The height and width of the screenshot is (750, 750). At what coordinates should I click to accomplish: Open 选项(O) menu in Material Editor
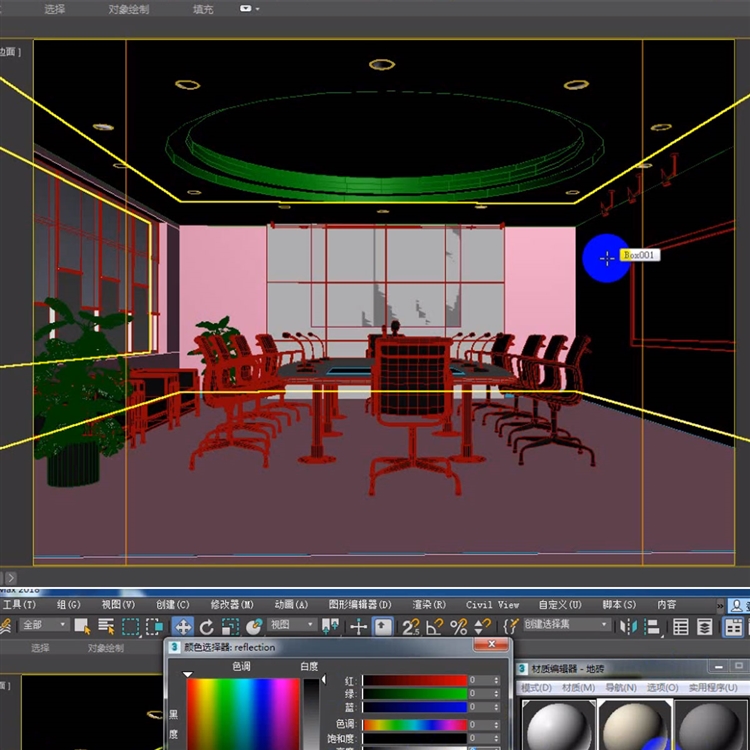coord(662,687)
